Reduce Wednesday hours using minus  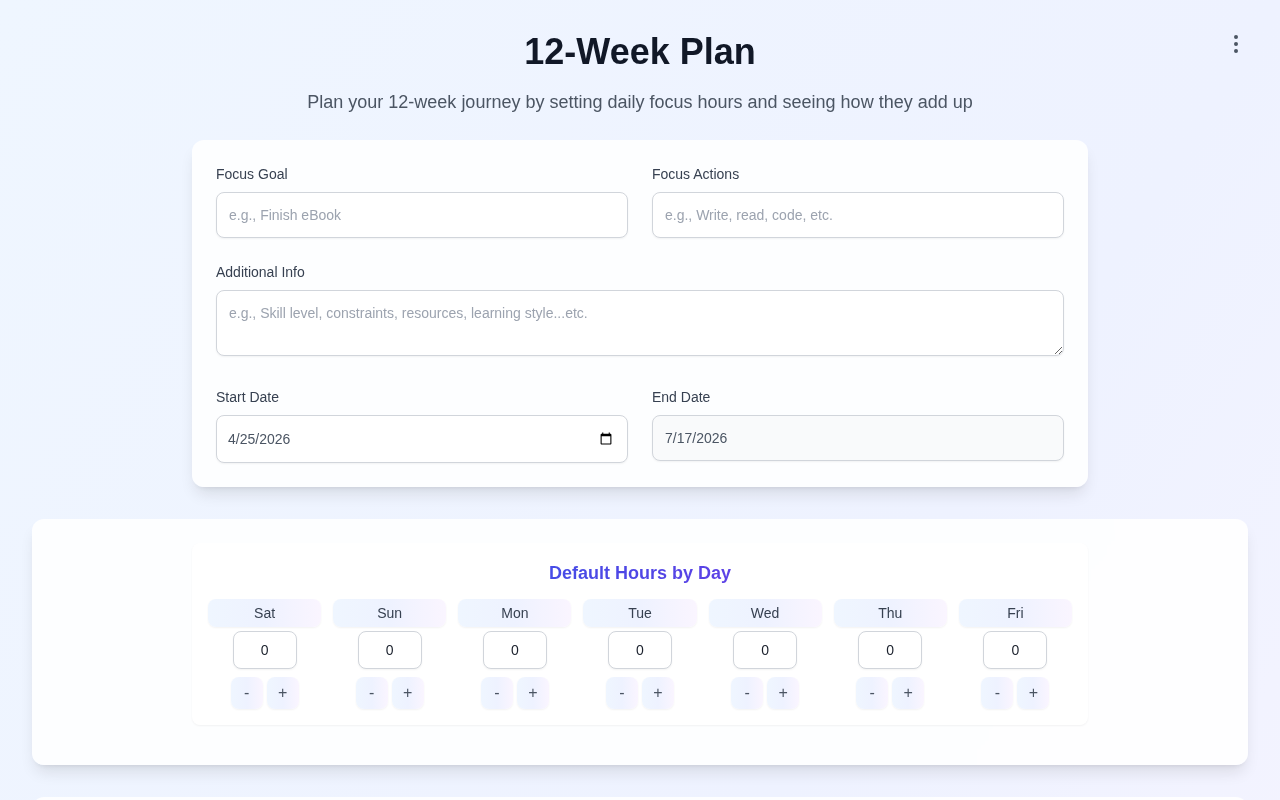point(747,693)
